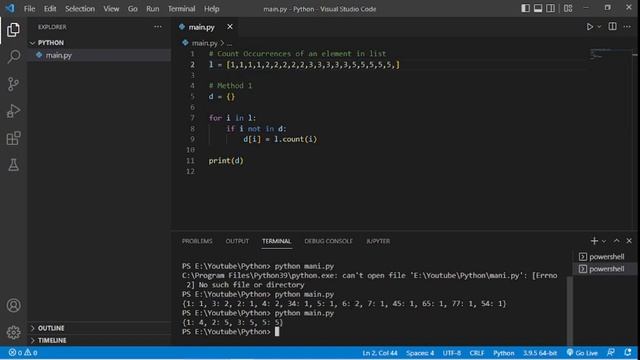Split the editor to the right
The image size is (640, 360).
click(613, 27)
